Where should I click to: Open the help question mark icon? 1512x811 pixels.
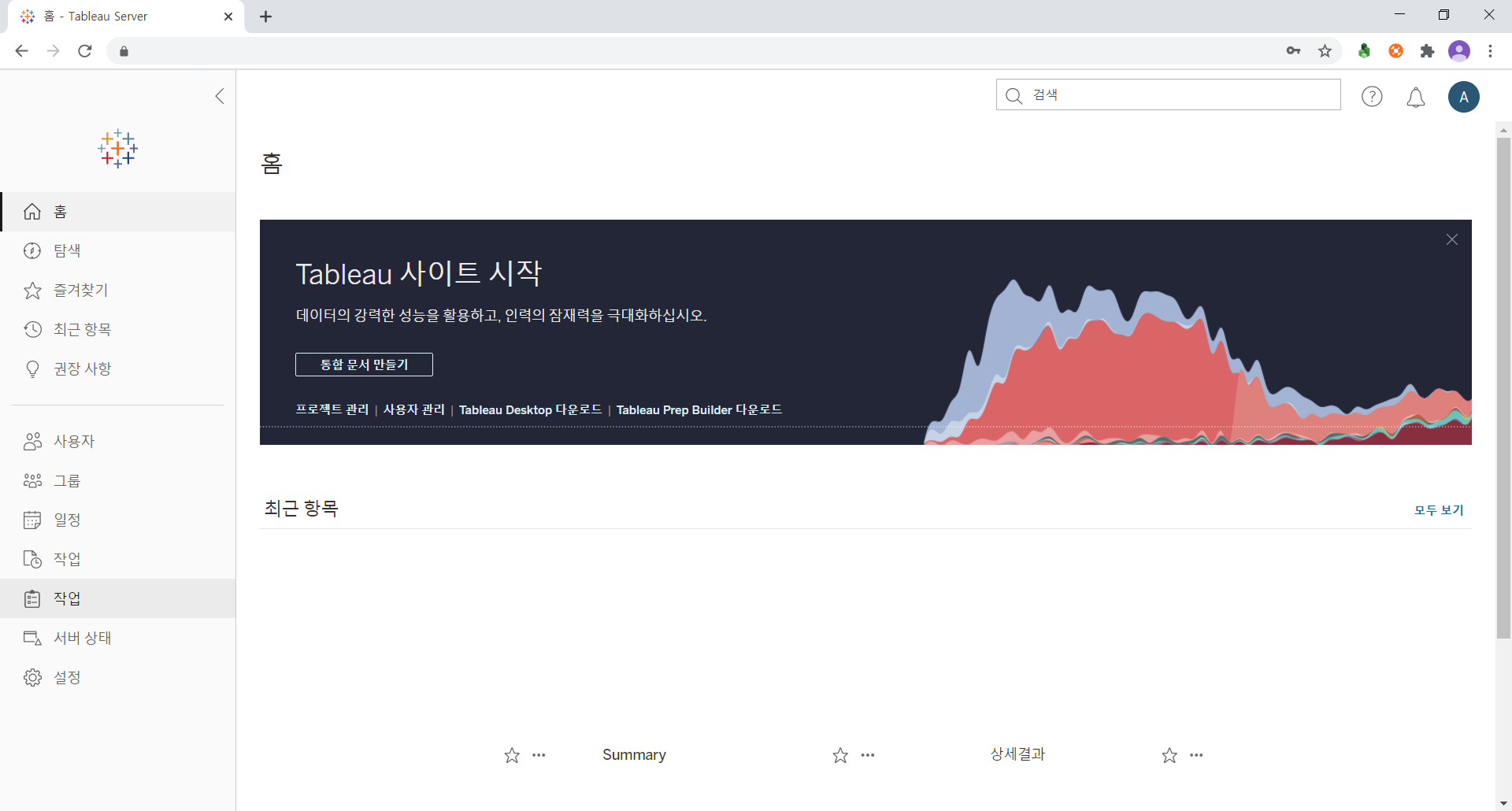pos(1372,97)
